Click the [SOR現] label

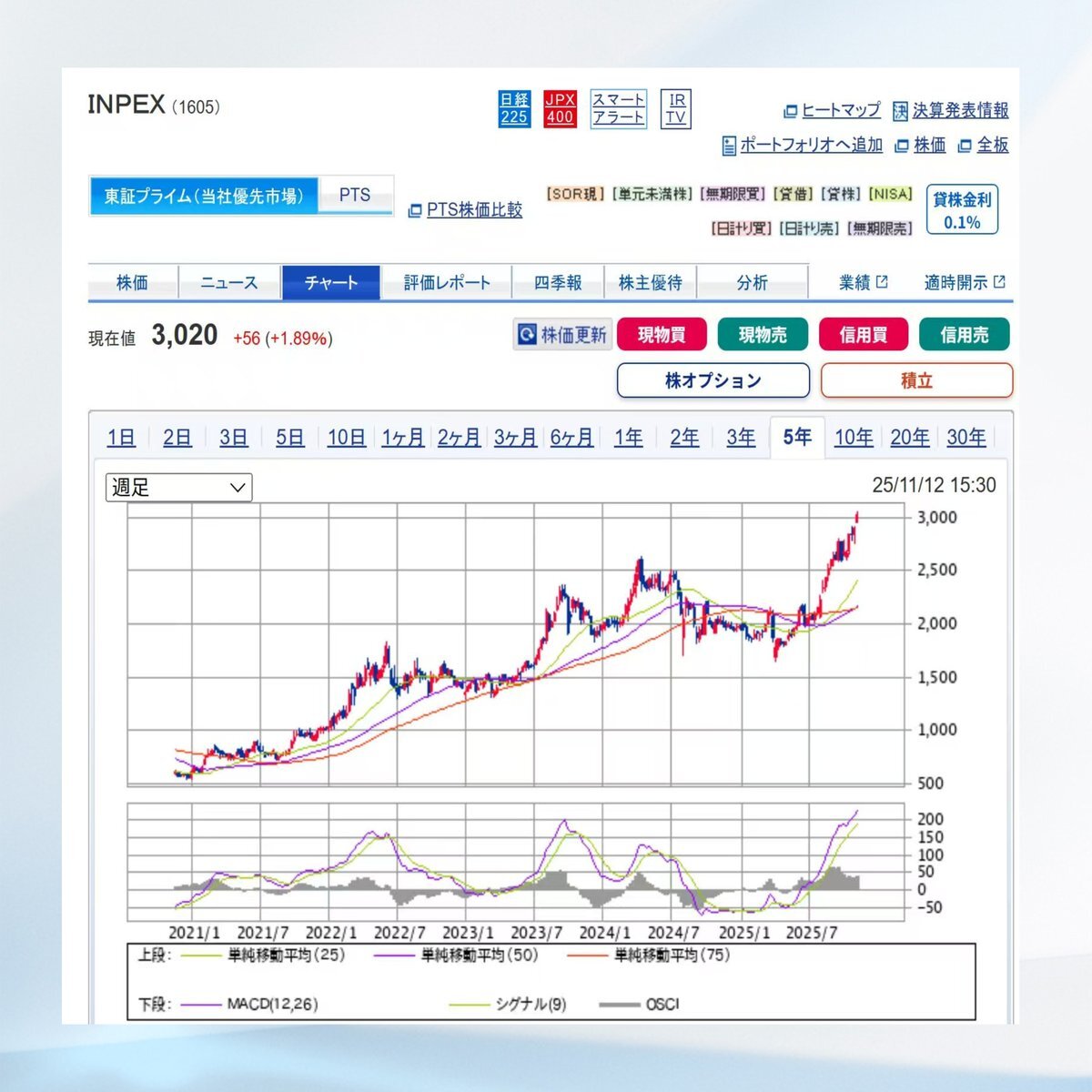pos(575,195)
